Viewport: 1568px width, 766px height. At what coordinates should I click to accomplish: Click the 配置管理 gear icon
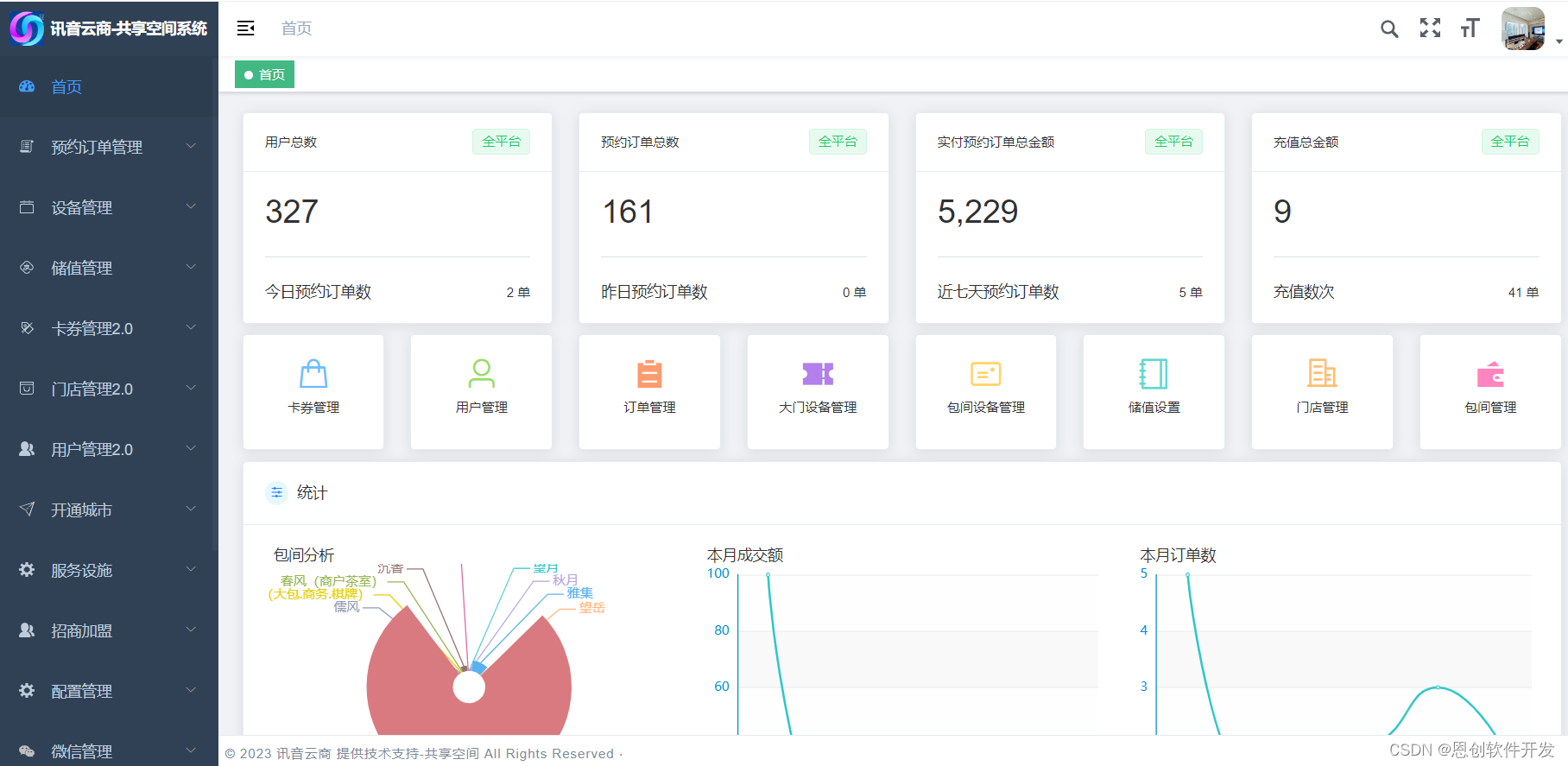coord(27,691)
